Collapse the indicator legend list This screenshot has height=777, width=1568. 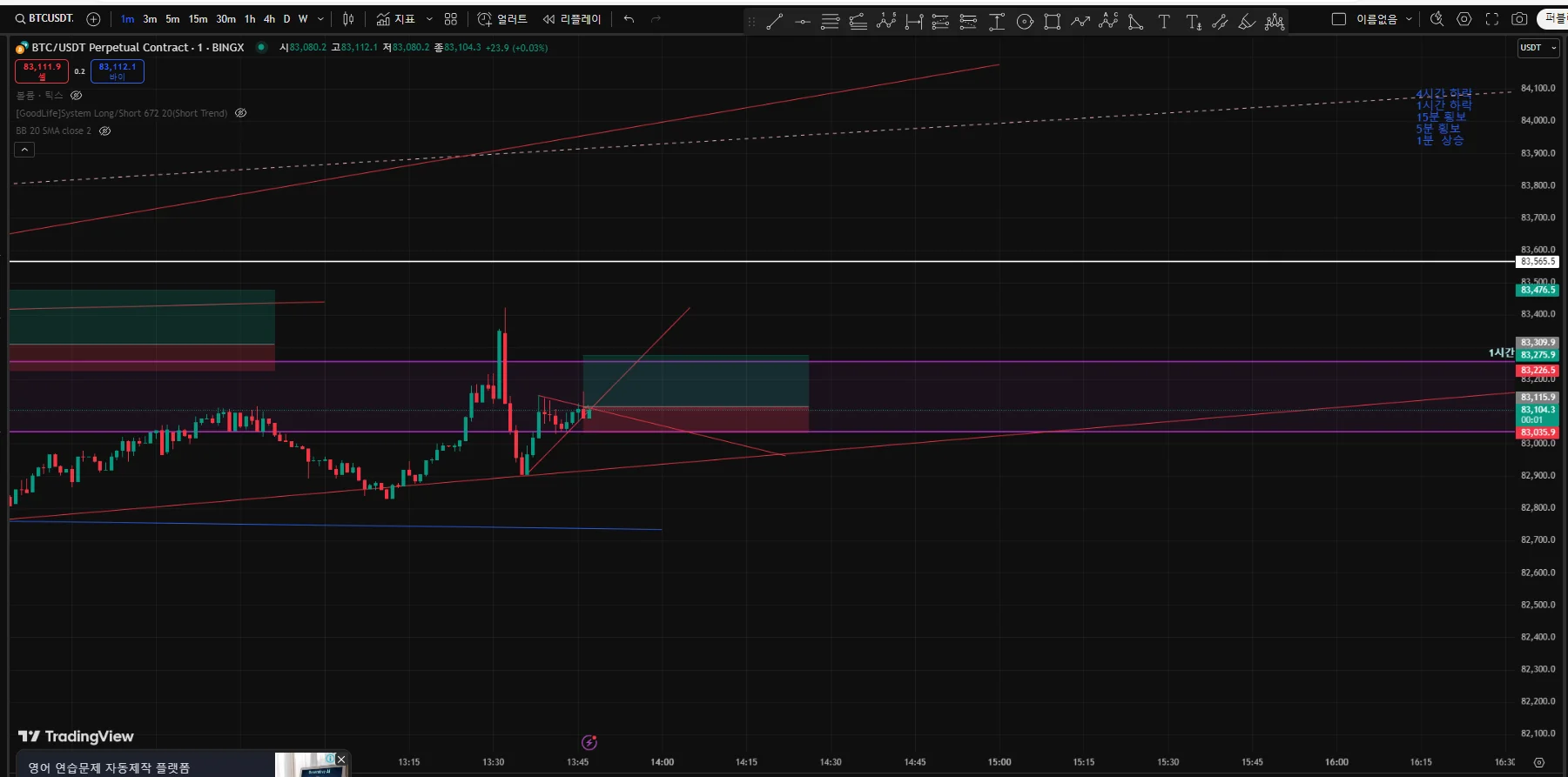pyautogui.click(x=24, y=150)
